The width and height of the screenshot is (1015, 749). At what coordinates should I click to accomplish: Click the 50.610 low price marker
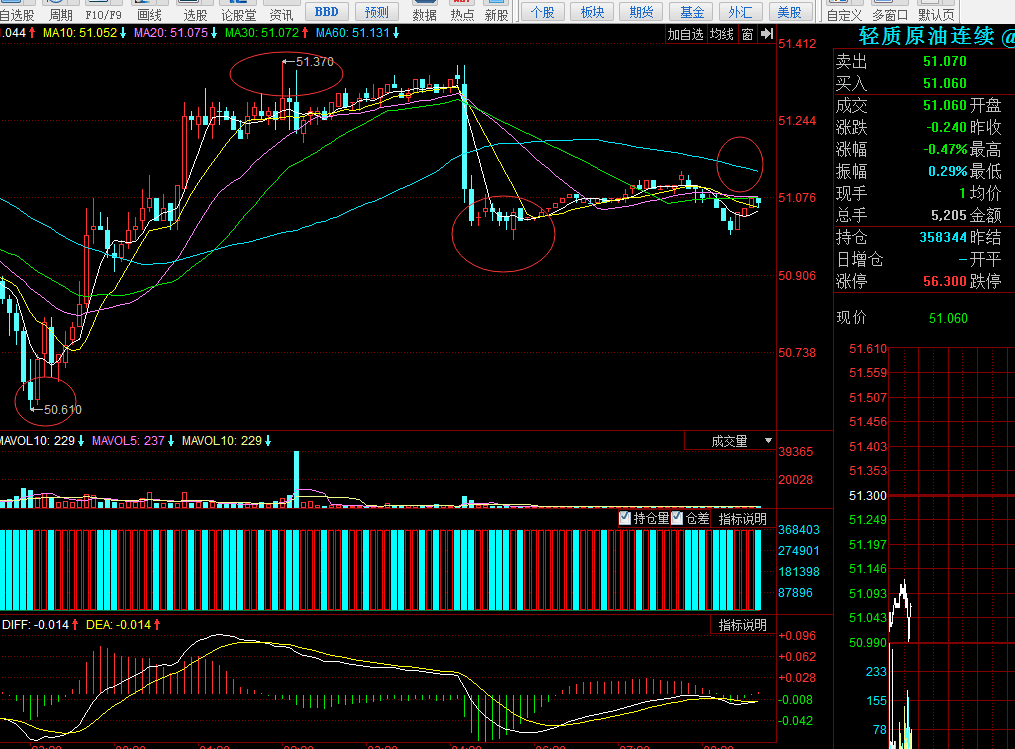coord(63,409)
